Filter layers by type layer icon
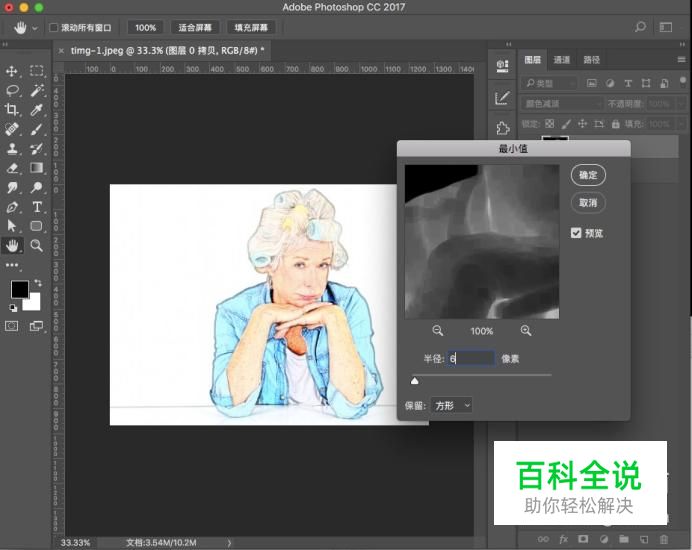Image resolution: width=692 pixels, height=550 pixels. (x=628, y=83)
